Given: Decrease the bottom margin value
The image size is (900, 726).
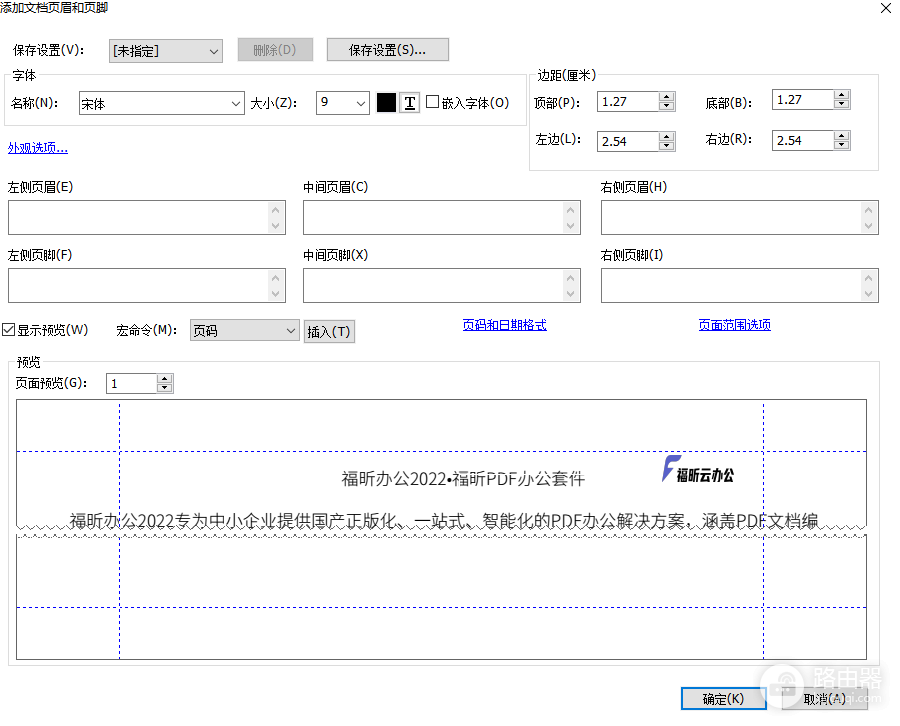Looking at the screenshot, I should (841, 104).
